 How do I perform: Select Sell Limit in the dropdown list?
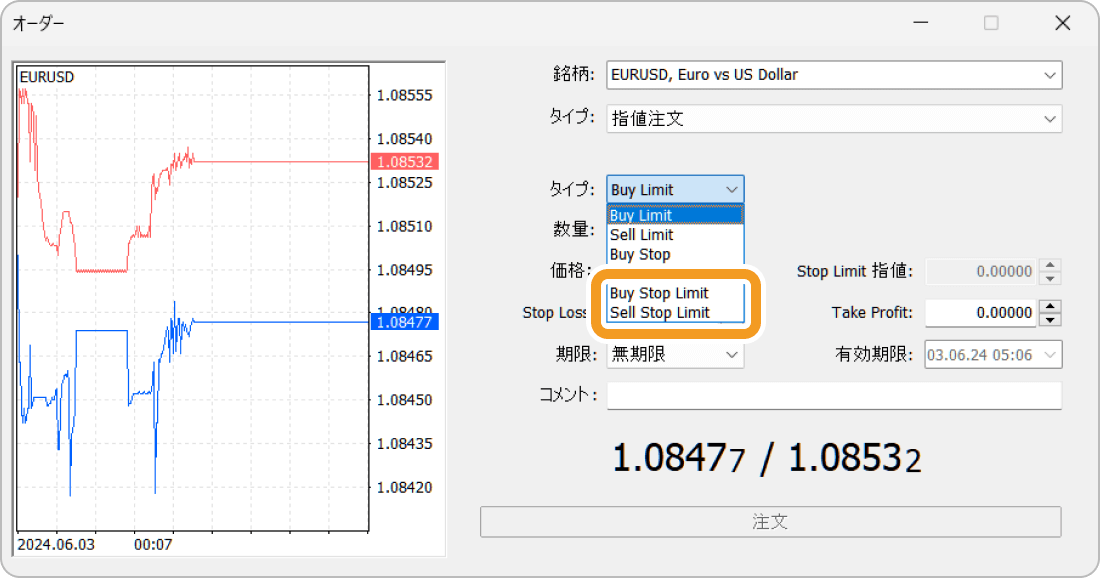tap(675, 235)
